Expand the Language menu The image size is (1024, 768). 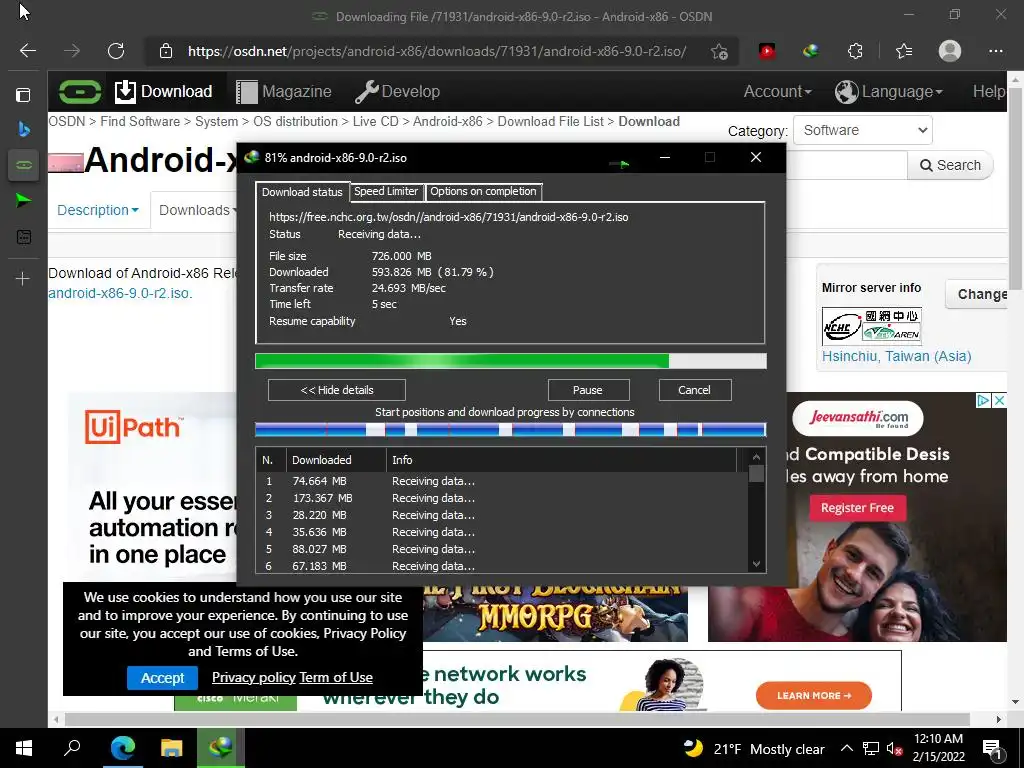[x=889, y=91]
